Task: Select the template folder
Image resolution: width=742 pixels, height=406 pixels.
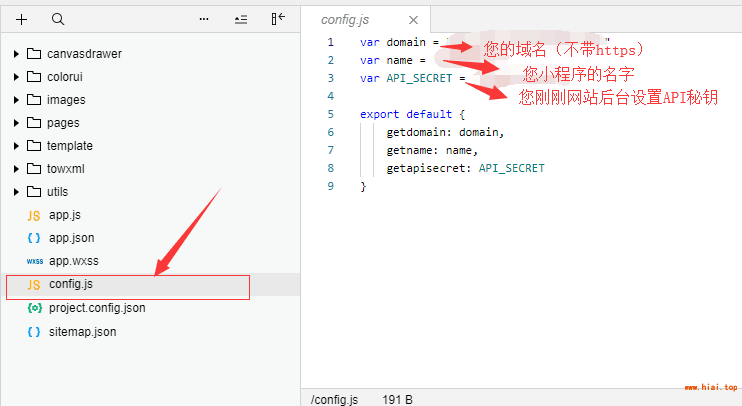Action: tap(69, 146)
